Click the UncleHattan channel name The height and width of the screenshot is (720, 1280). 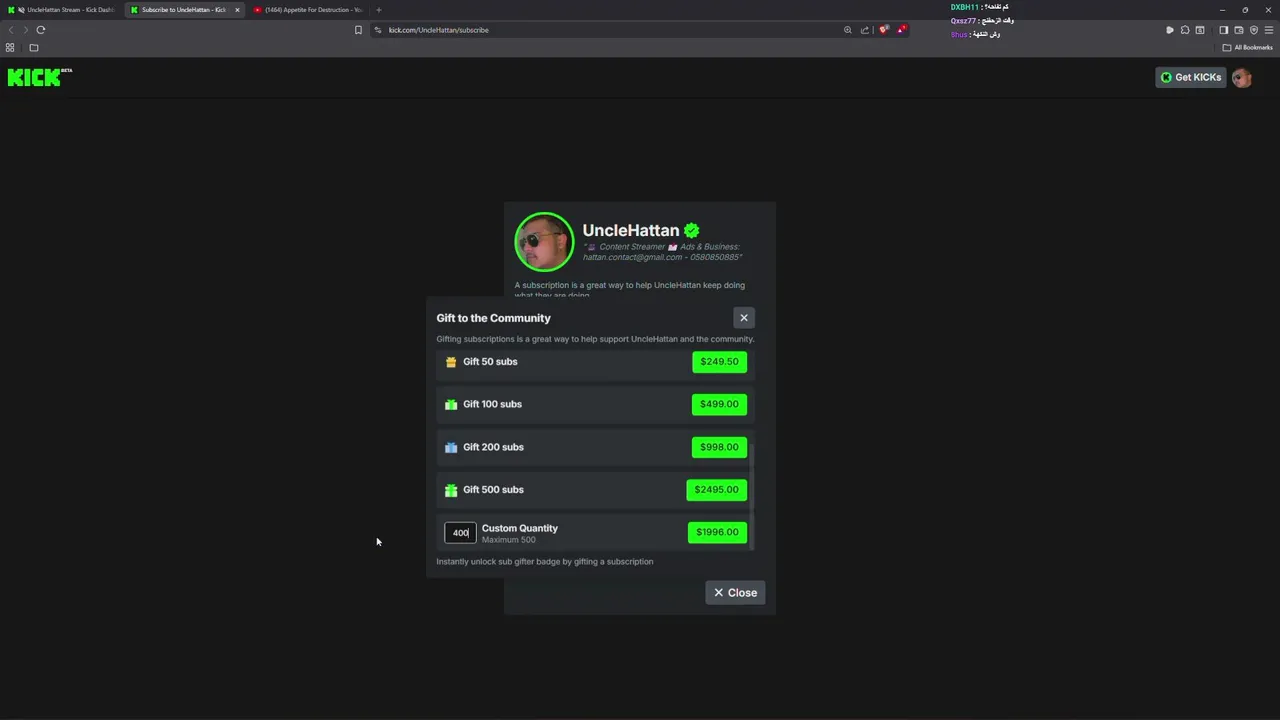[x=631, y=230]
